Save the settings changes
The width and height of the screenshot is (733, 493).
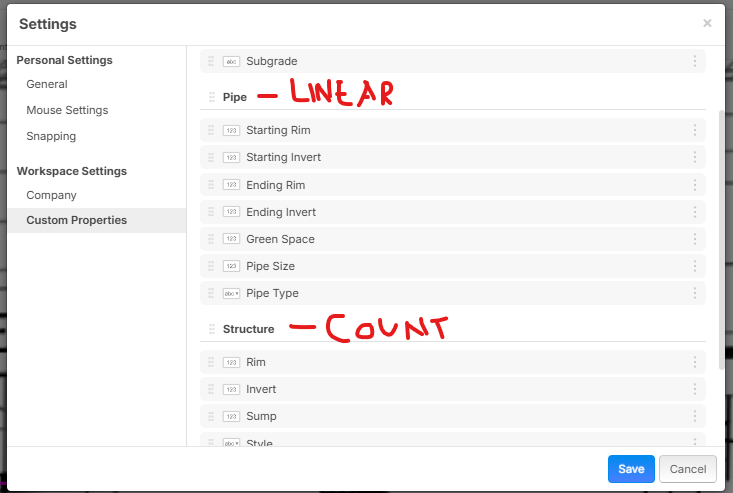(x=631, y=469)
